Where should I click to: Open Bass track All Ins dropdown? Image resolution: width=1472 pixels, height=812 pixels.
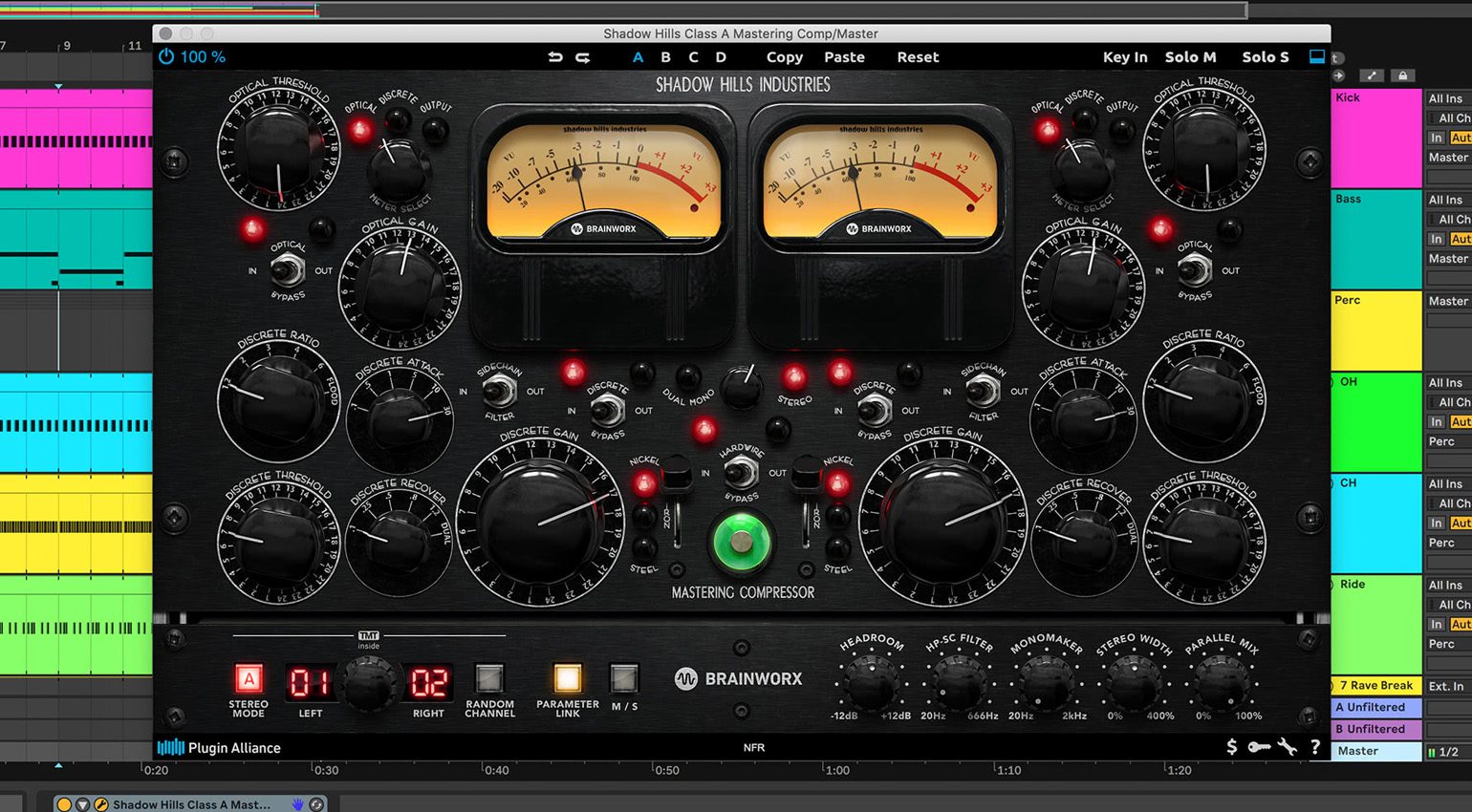click(1449, 200)
